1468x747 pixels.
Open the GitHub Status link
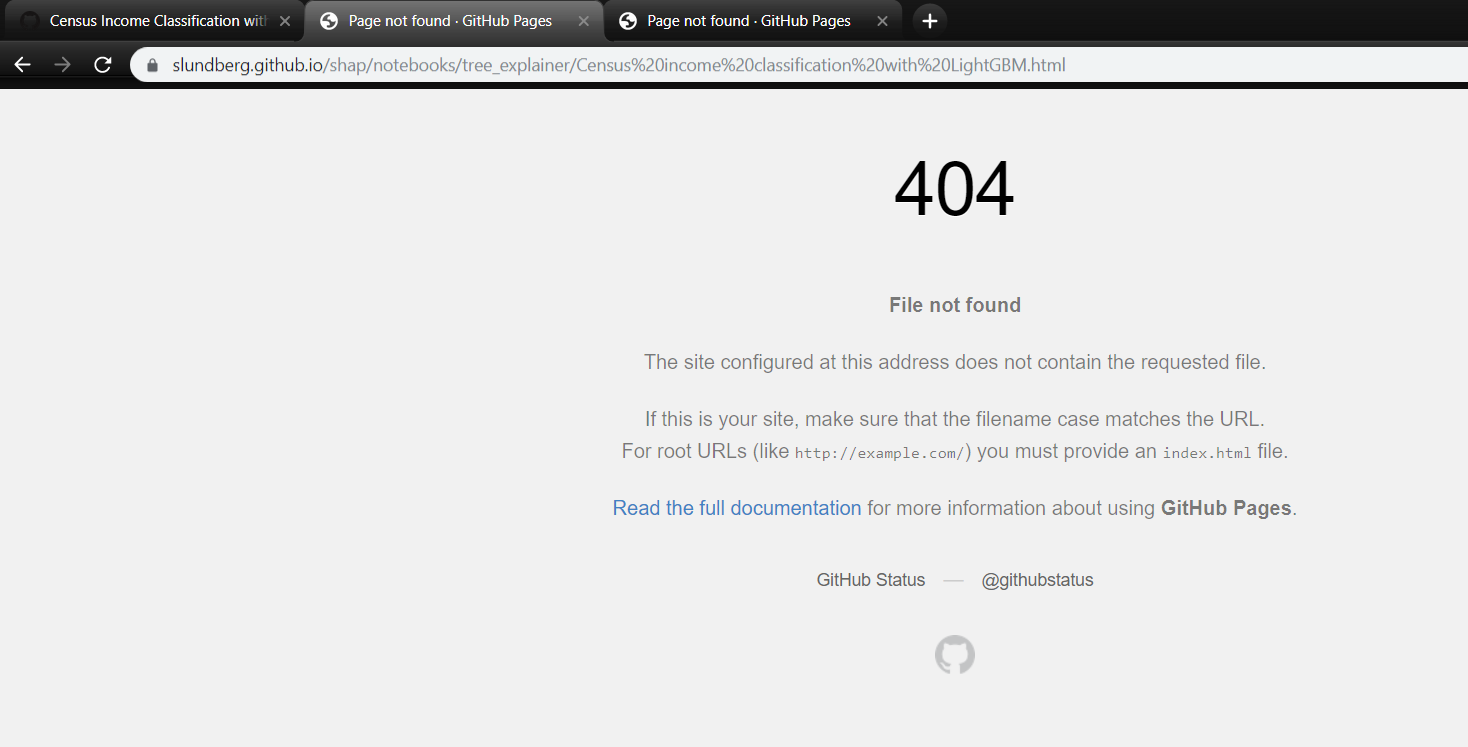(x=871, y=580)
